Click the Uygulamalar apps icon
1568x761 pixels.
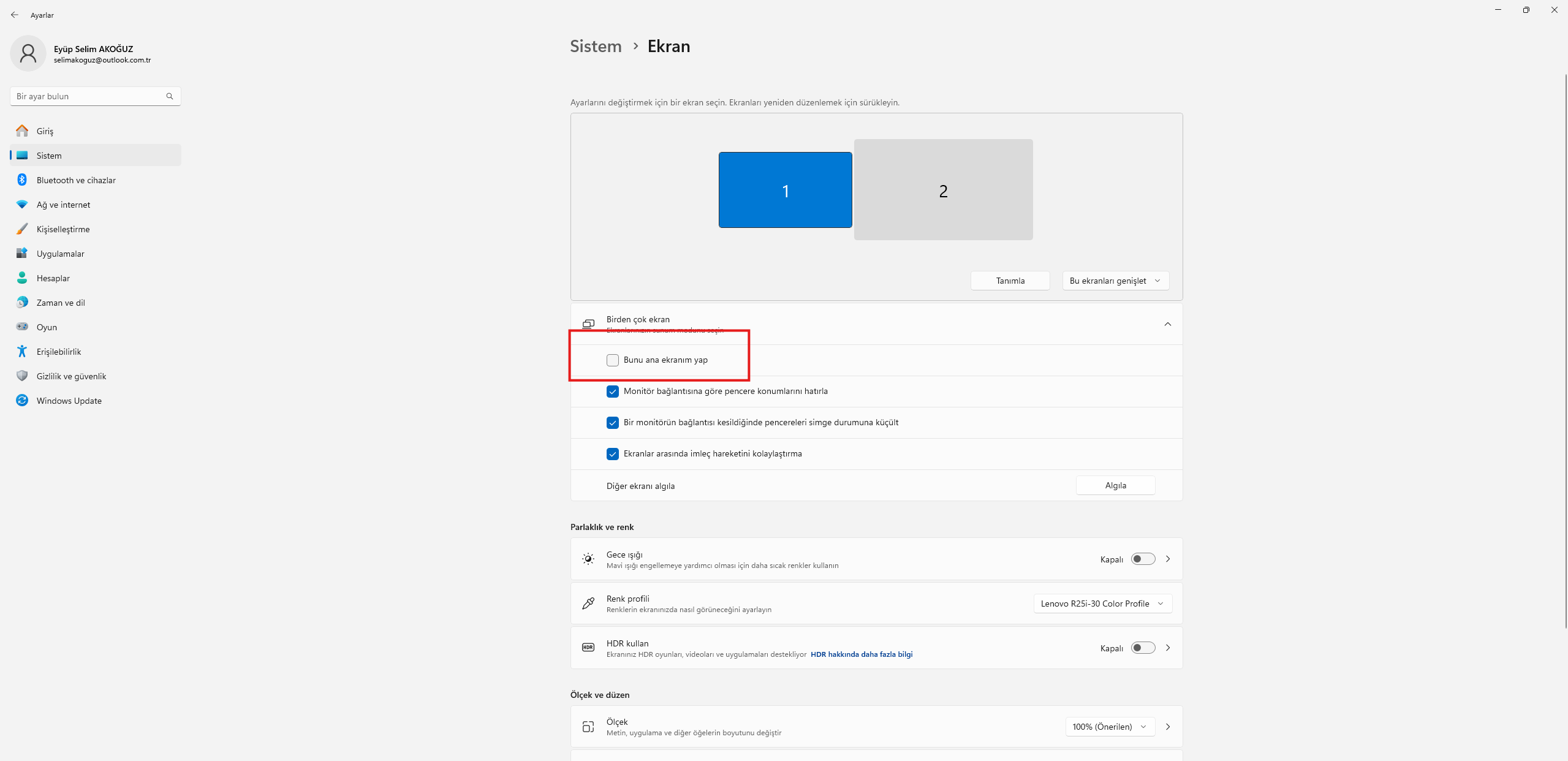pos(22,254)
